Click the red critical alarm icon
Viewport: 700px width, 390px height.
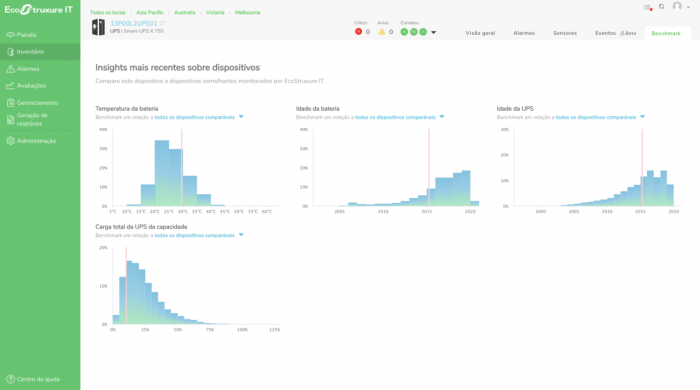point(358,32)
